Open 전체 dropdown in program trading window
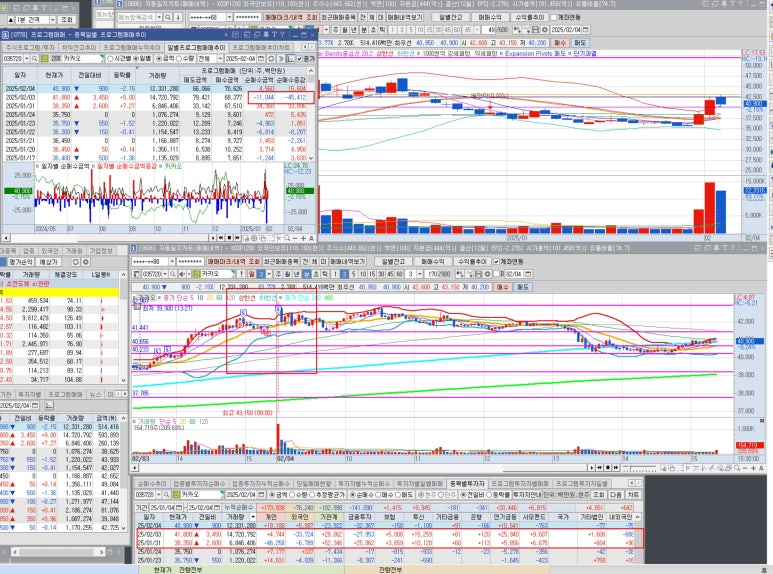Screen dimensions: 773x574 (220, 58)
